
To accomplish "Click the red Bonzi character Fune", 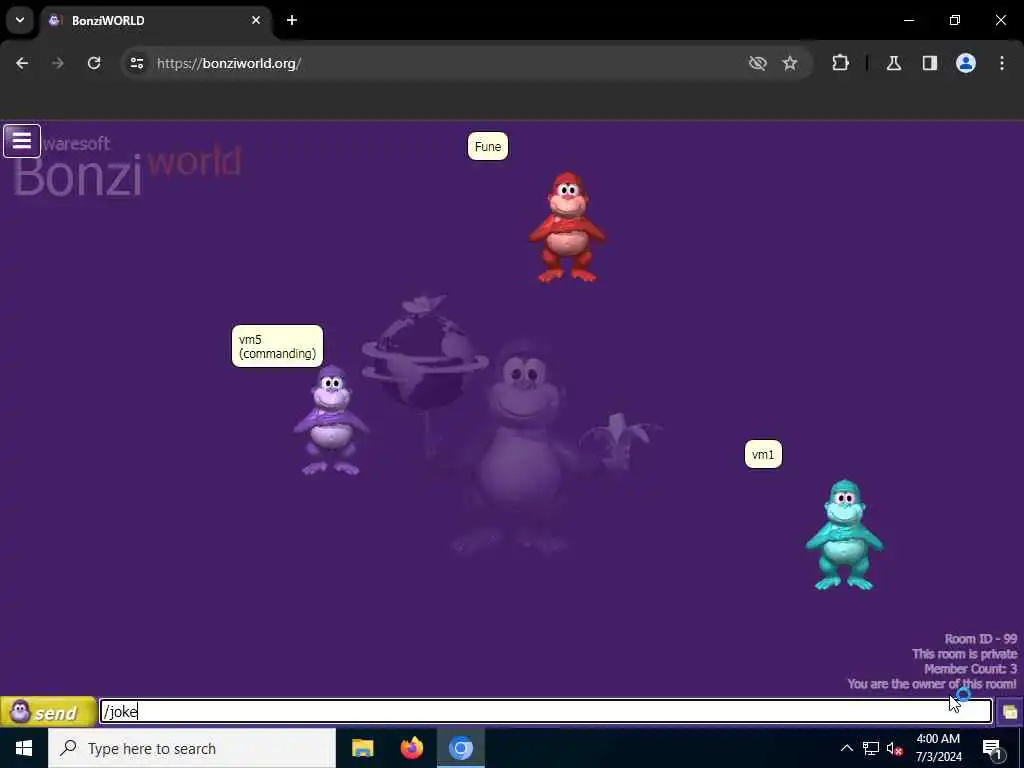I will [x=567, y=227].
